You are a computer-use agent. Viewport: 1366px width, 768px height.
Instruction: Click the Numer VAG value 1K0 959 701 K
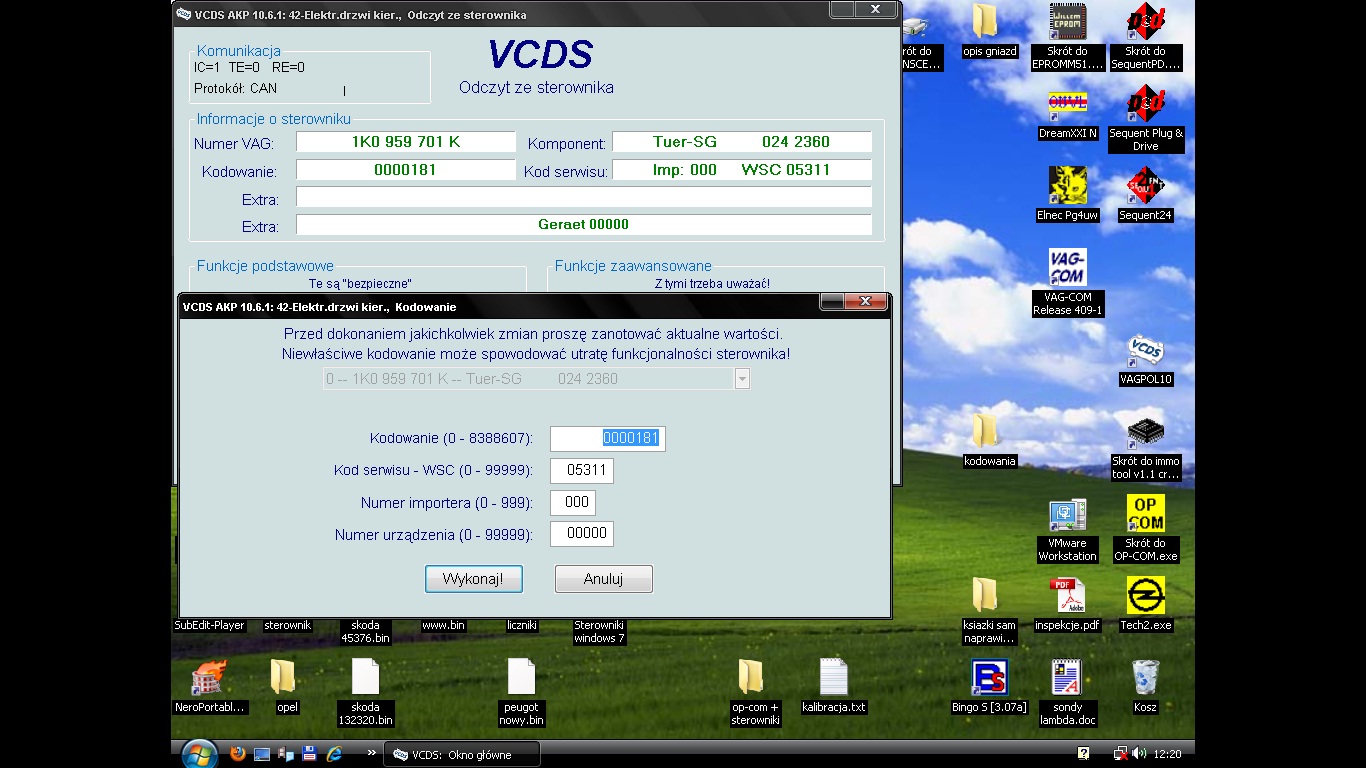coord(405,142)
